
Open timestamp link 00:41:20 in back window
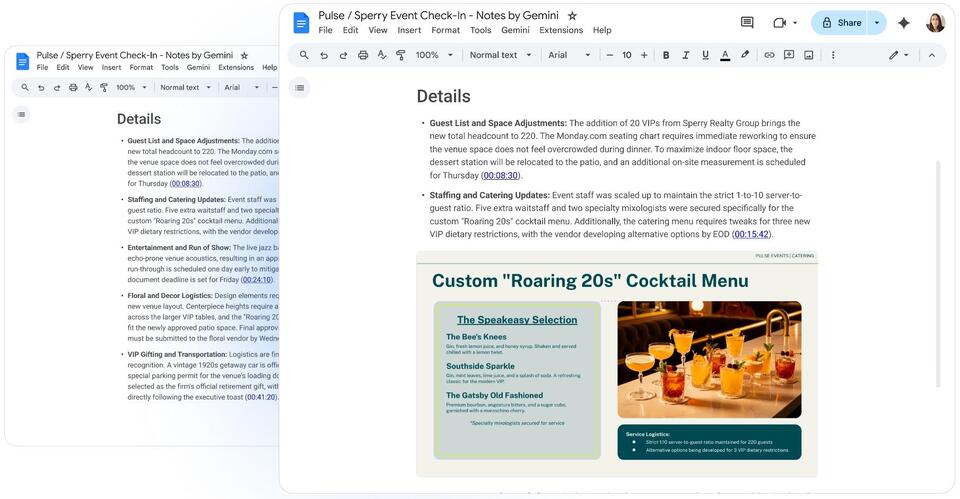[261, 397]
